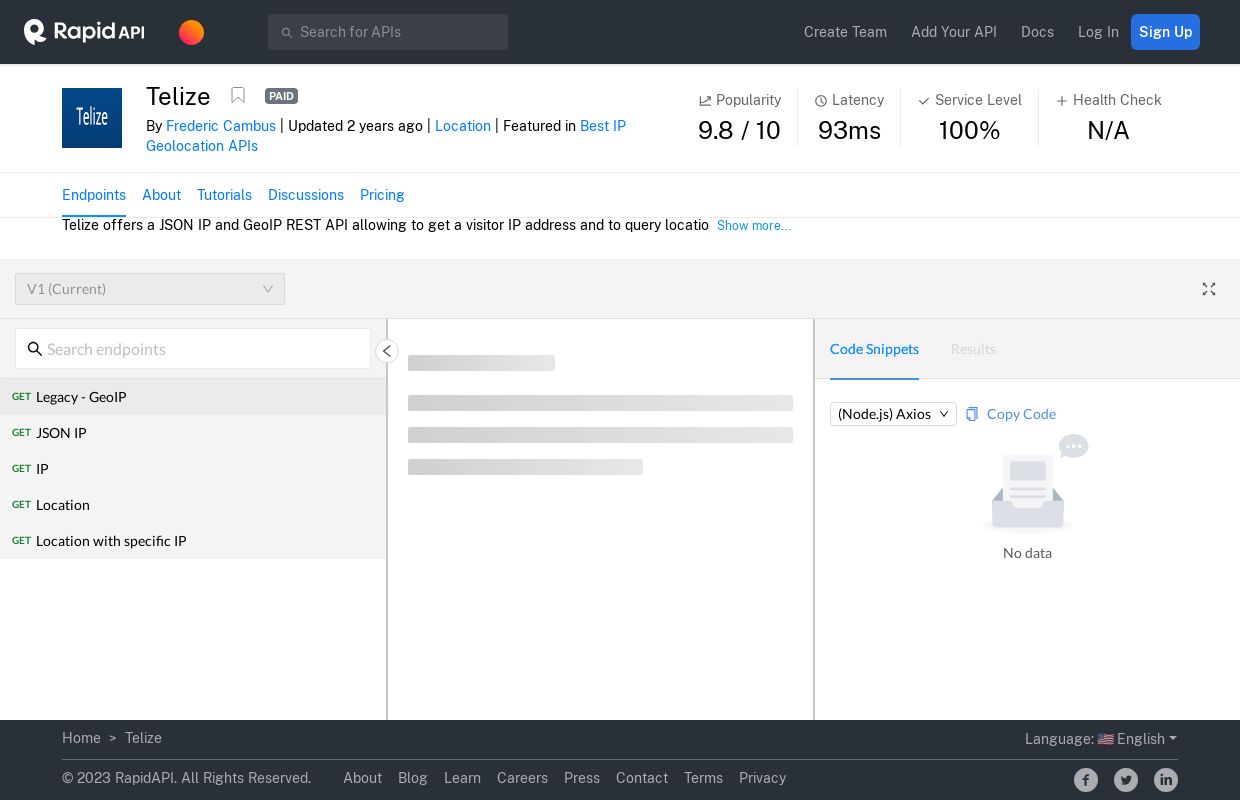Screen dimensions: 1240x800
Task: Click the No data placeholder illustration
Action: [1033, 484]
